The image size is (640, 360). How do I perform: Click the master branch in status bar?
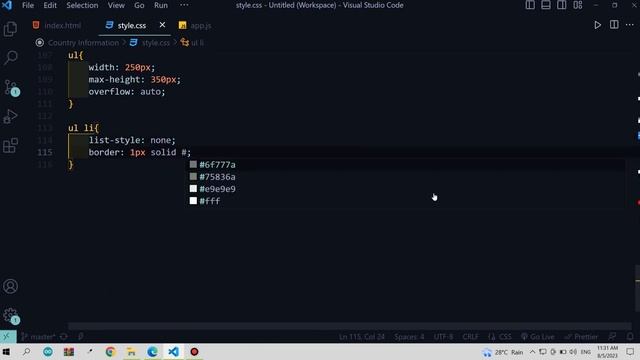click(38, 337)
